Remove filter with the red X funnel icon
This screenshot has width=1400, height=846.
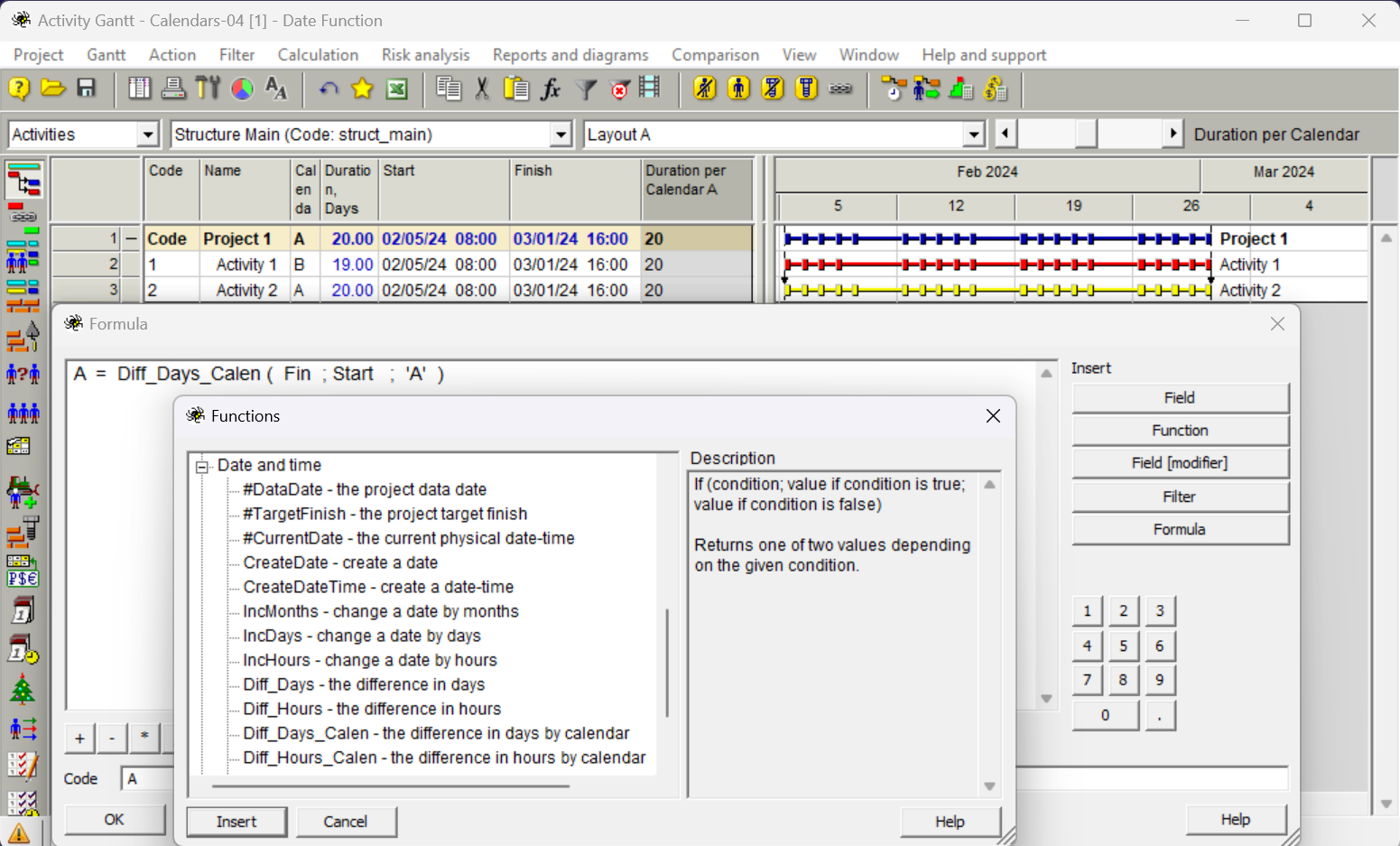(x=619, y=88)
